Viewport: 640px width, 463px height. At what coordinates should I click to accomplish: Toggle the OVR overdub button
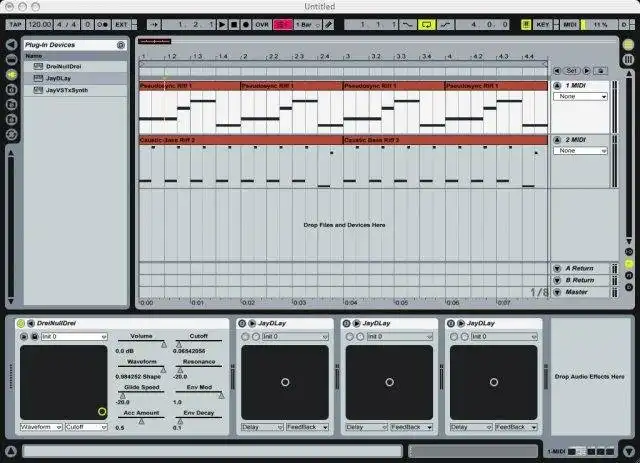point(262,24)
